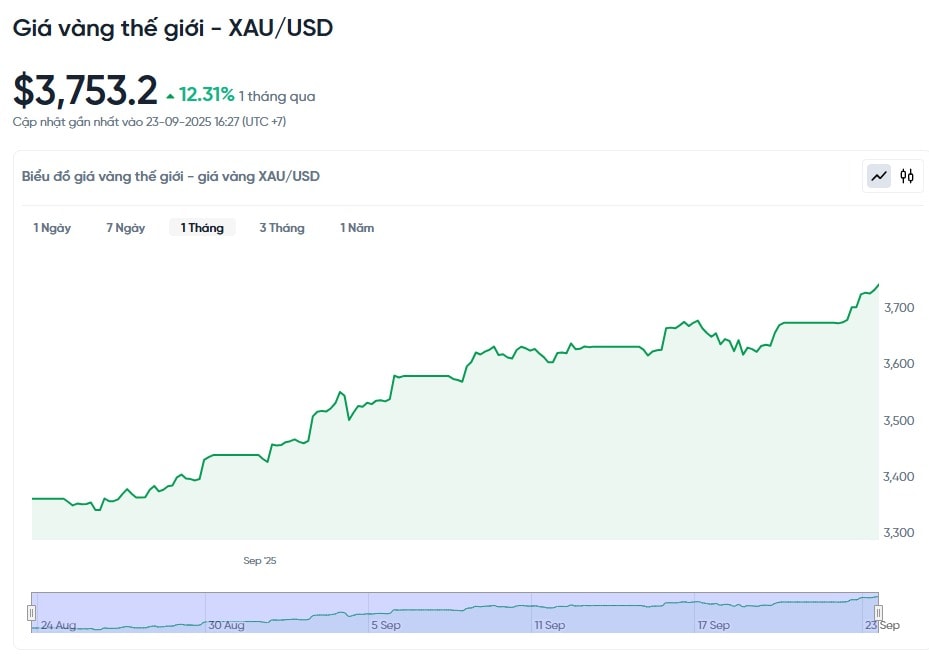Click the 5 Sep navigator label
This screenshot has height=661, width=929.
click(x=386, y=625)
